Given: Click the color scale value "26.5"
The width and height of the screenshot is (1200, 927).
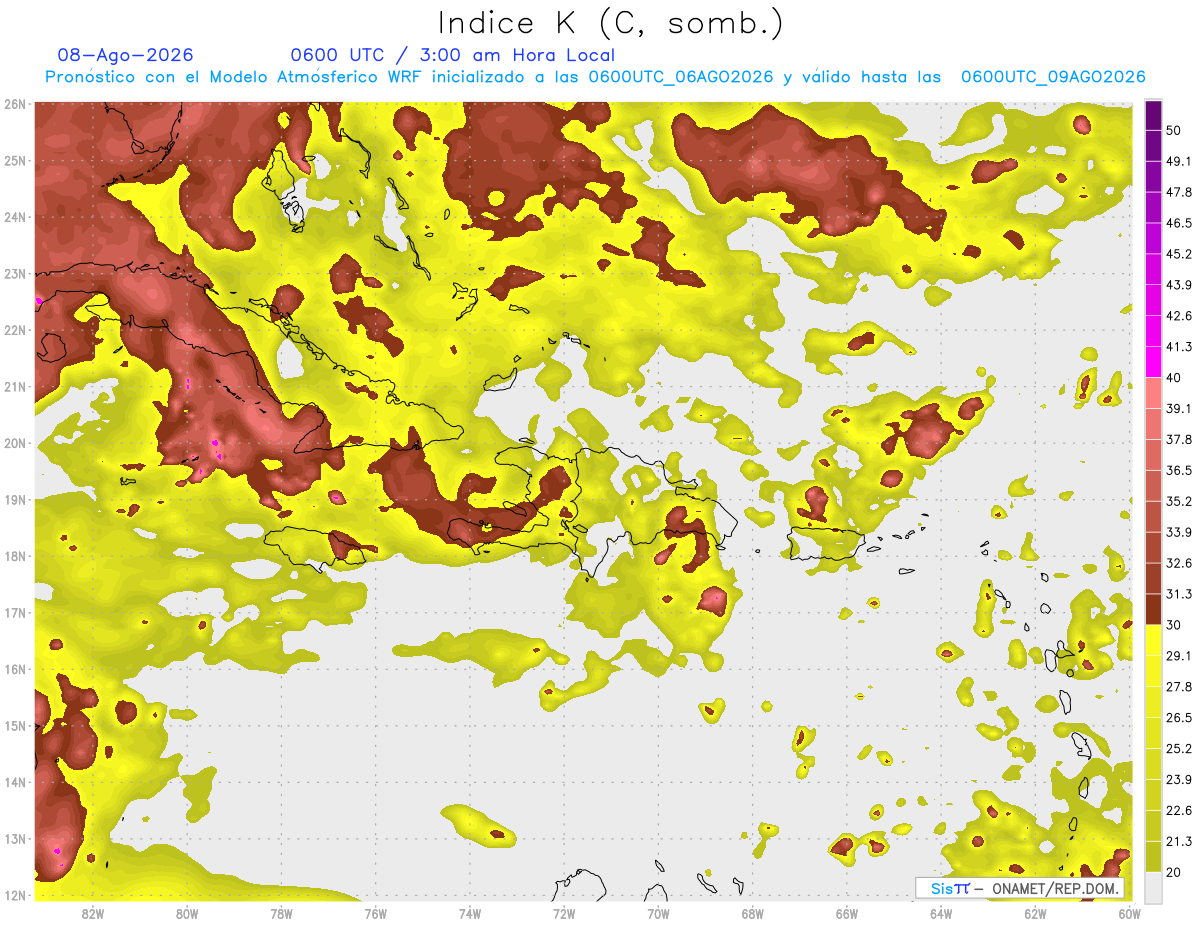Looking at the screenshot, I should click(x=1178, y=718).
